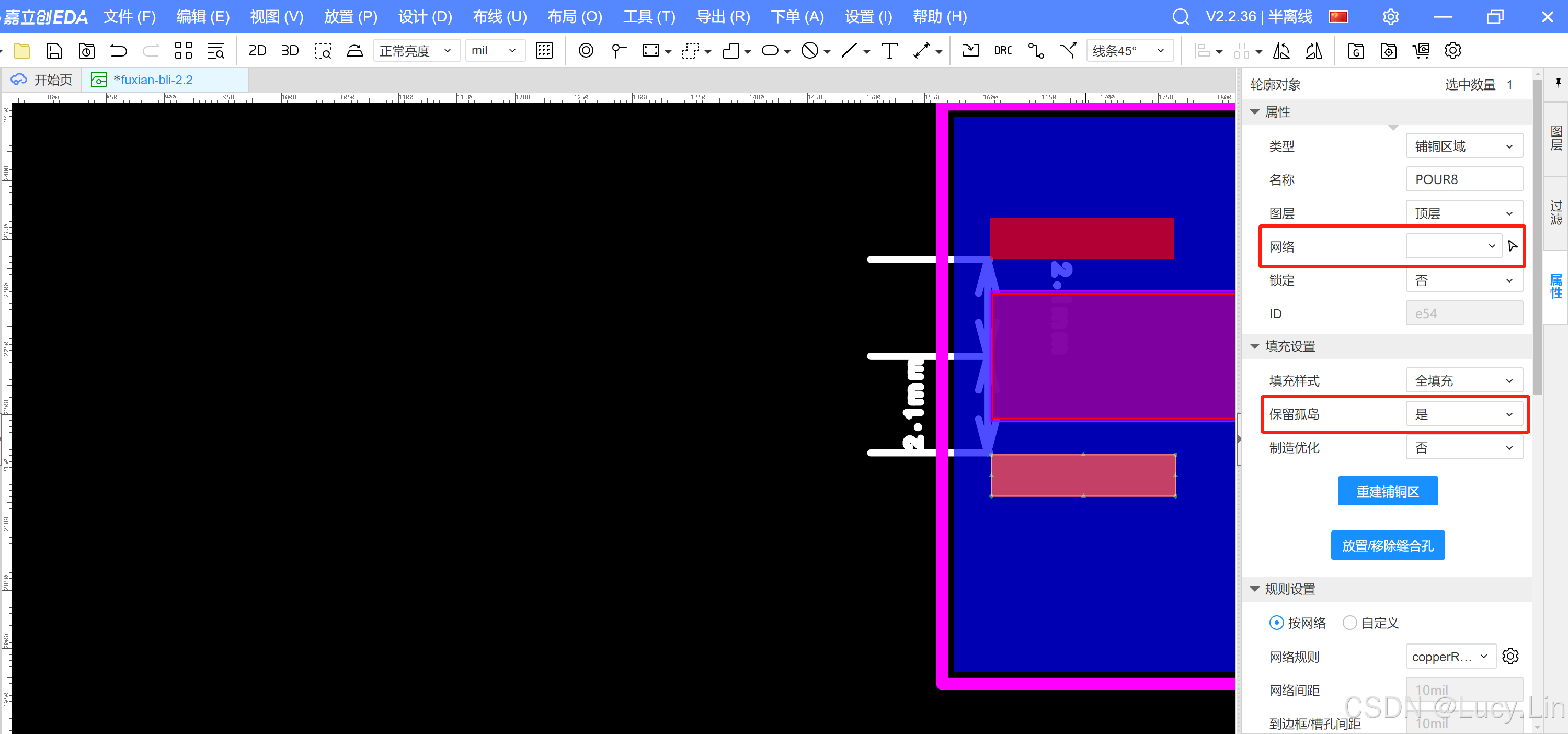
Task: Click the DRC check icon
Action: pos(1002,51)
